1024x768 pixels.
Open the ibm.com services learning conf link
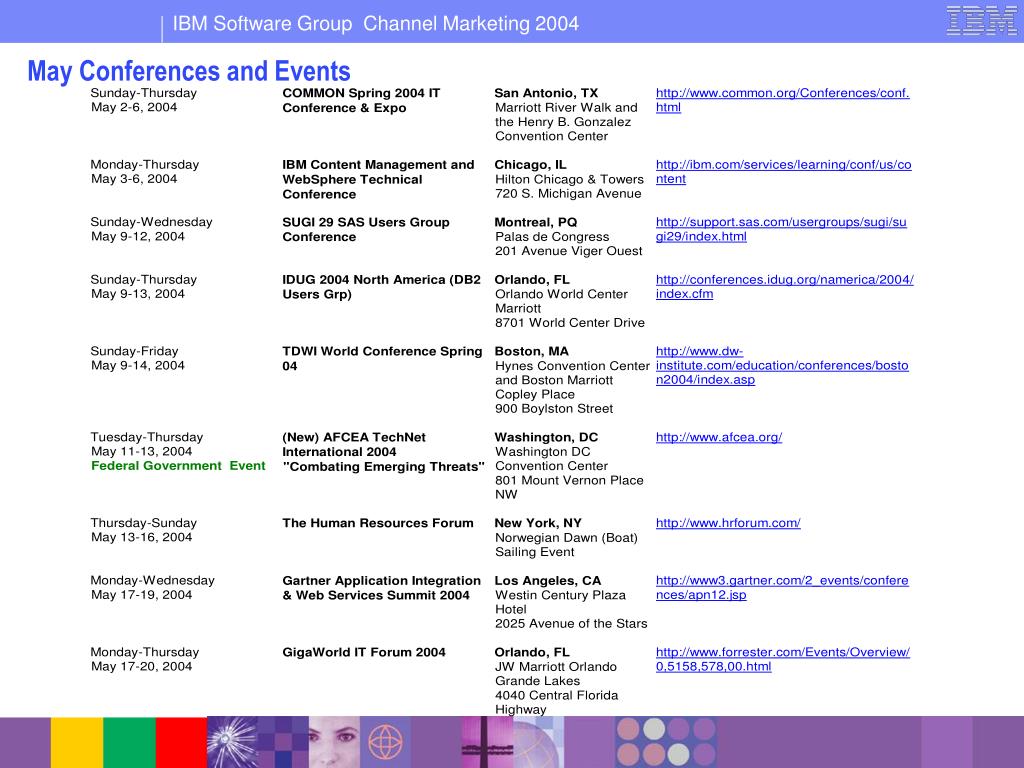[783, 172]
